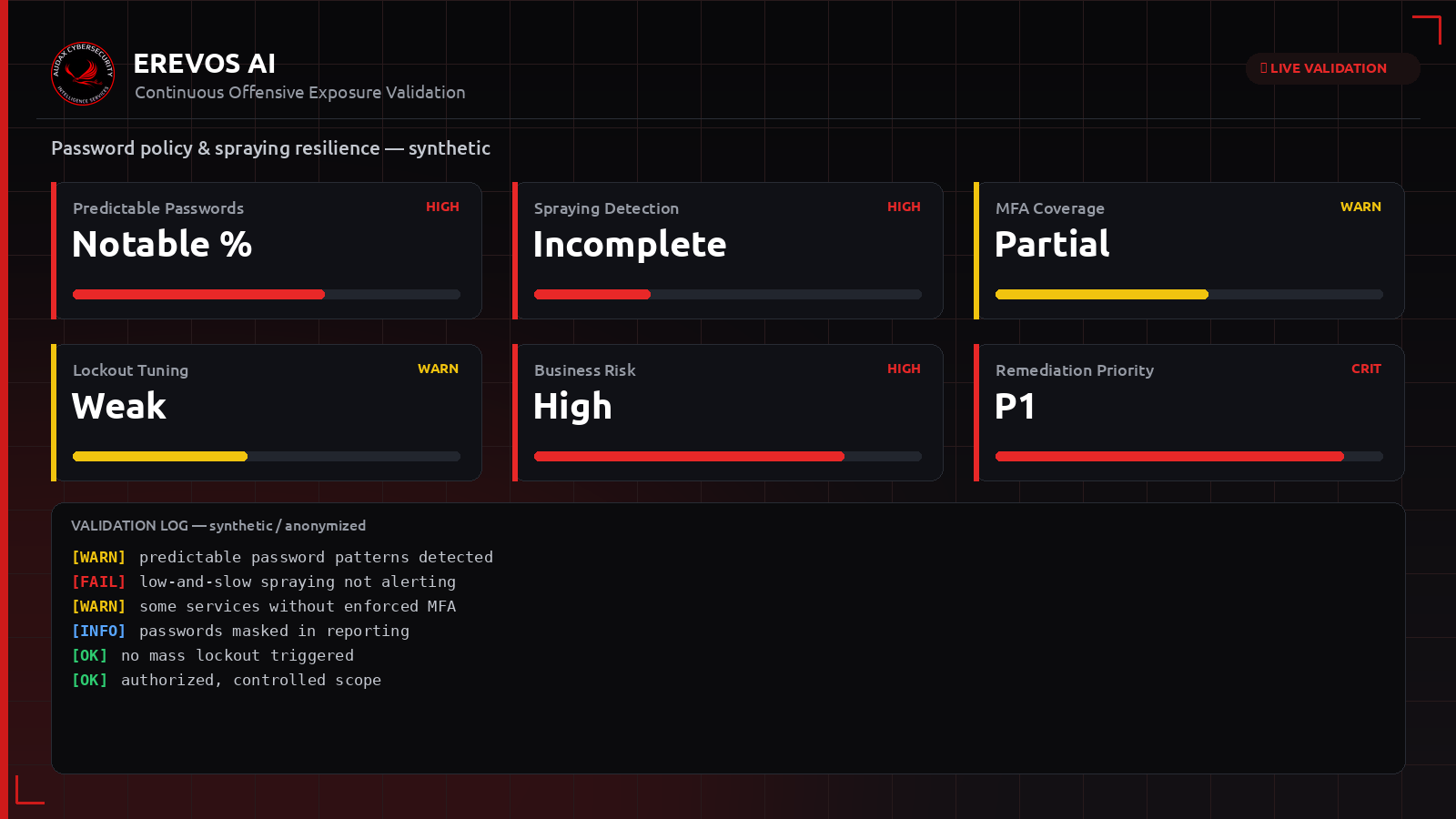Click the Notable % value

162,244
